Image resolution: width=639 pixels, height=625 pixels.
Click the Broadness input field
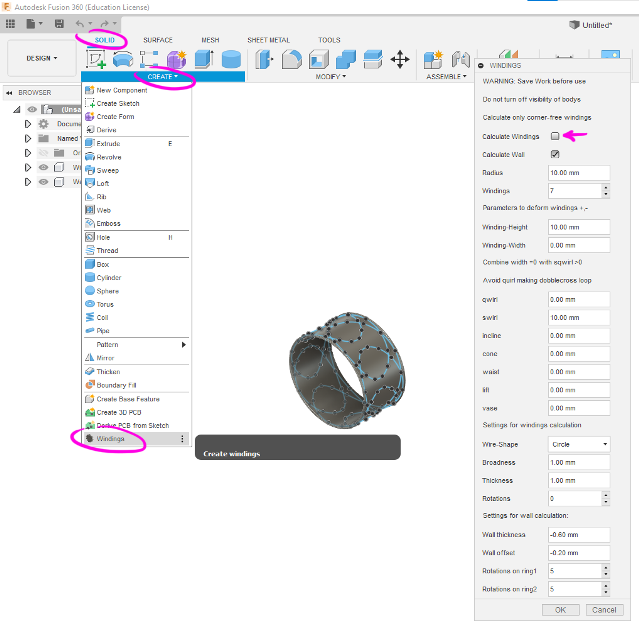click(x=579, y=463)
